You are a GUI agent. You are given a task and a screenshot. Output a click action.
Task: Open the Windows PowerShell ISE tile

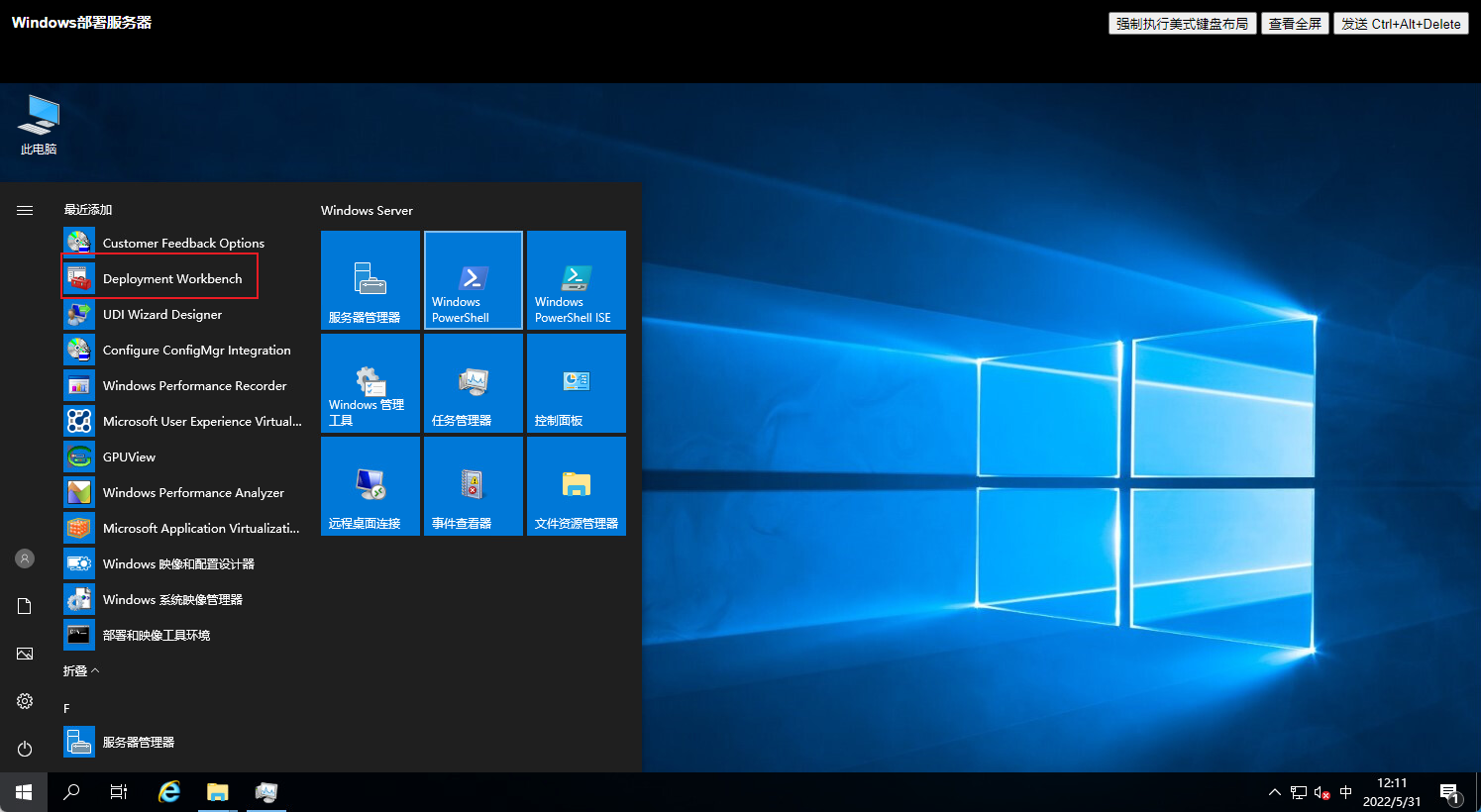pyautogui.click(x=577, y=280)
